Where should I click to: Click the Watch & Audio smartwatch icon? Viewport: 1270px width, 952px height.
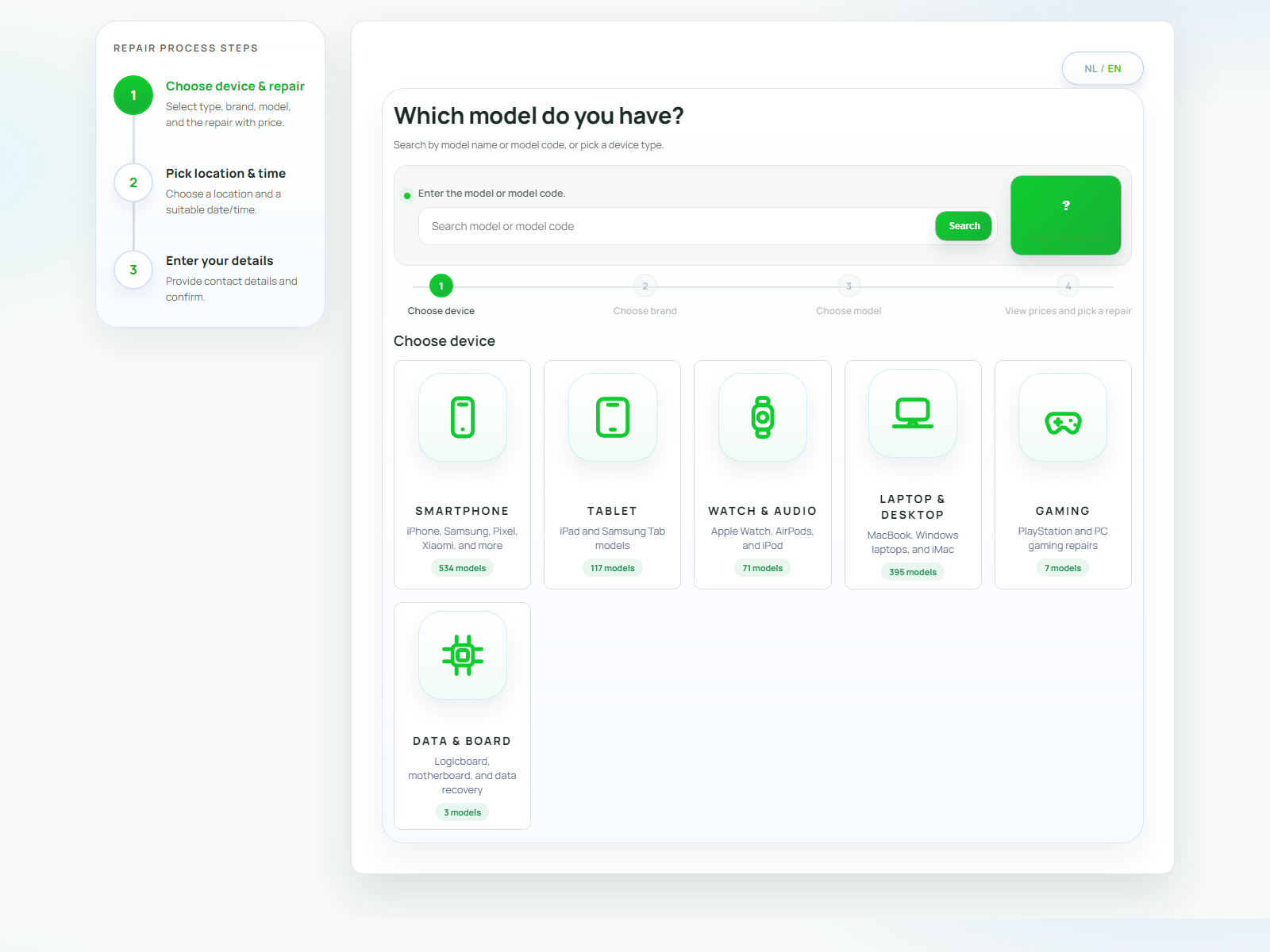click(762, 417)
